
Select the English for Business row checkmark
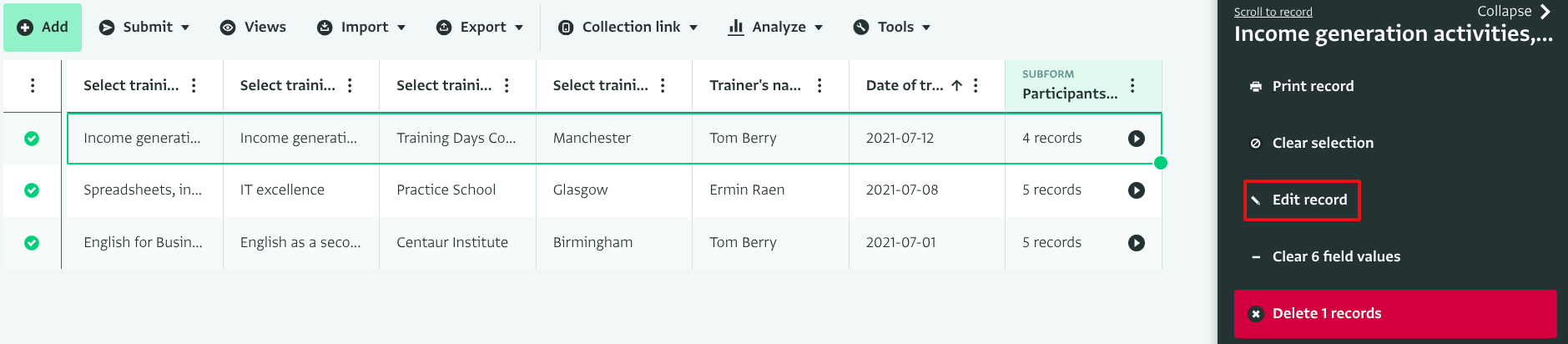coord(32,243)
